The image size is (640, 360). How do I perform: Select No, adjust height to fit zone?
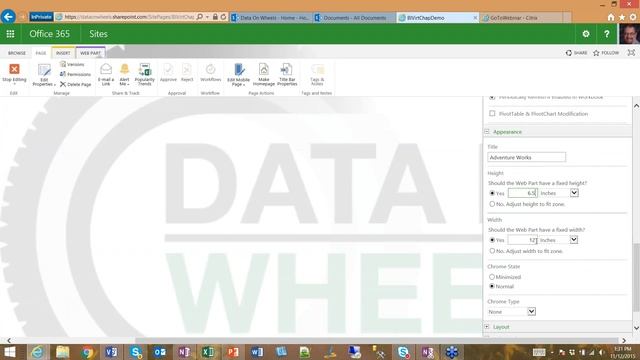pos(492,204)
